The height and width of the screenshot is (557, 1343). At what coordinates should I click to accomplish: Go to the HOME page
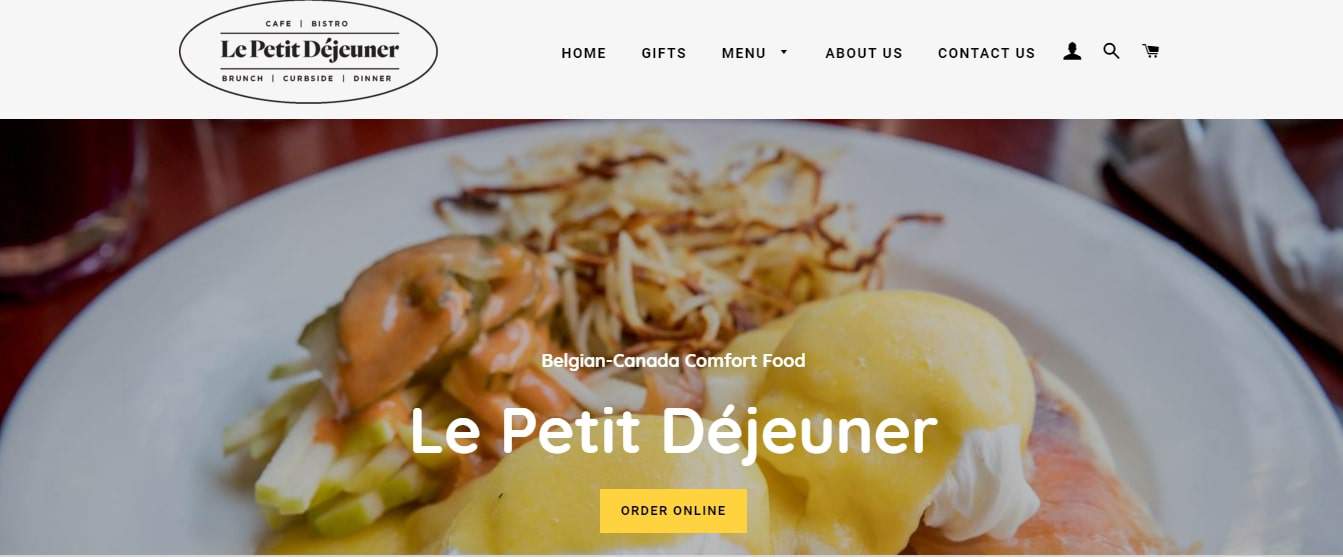coord(584,53)
